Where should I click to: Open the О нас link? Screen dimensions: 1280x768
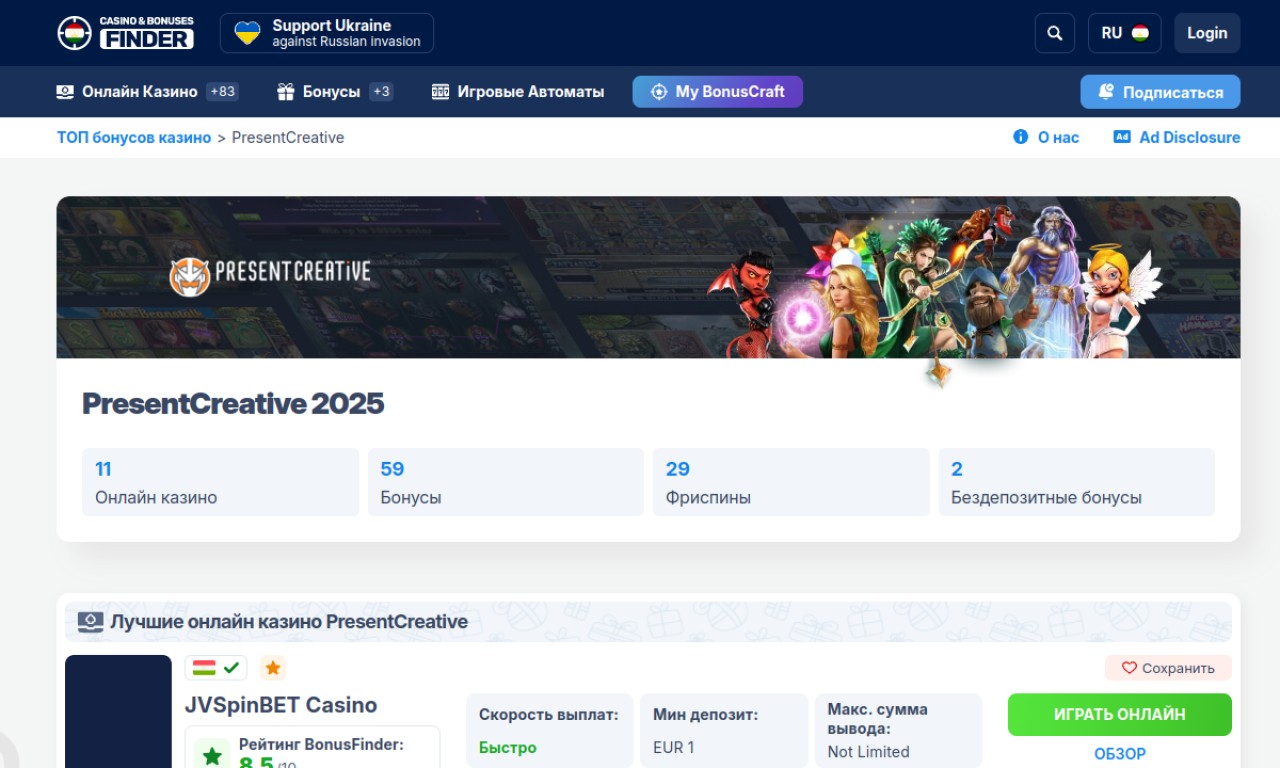tap(1047, 137)
